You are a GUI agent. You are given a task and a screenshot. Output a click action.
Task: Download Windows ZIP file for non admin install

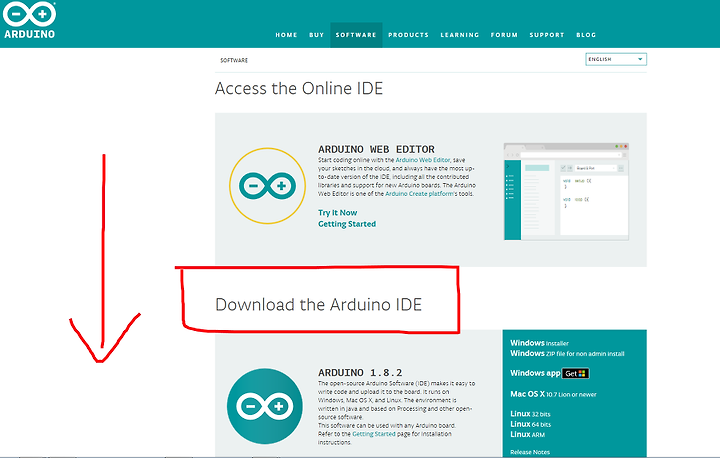(567, 354)
